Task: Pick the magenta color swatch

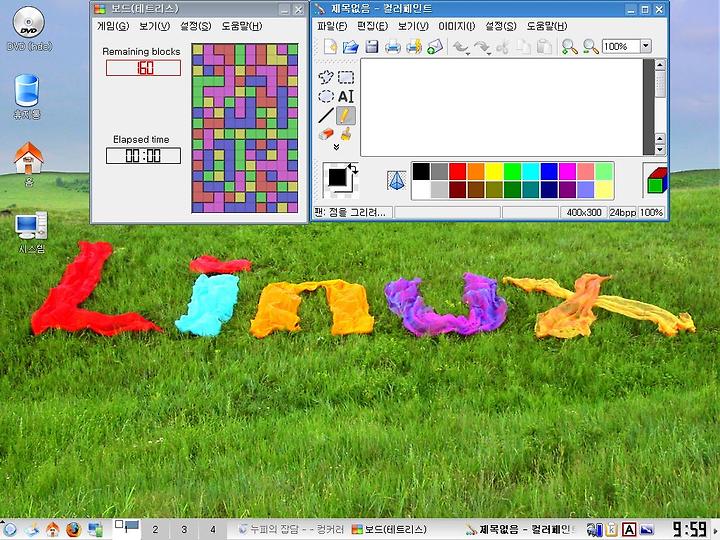Action: [x=568, y=171]
